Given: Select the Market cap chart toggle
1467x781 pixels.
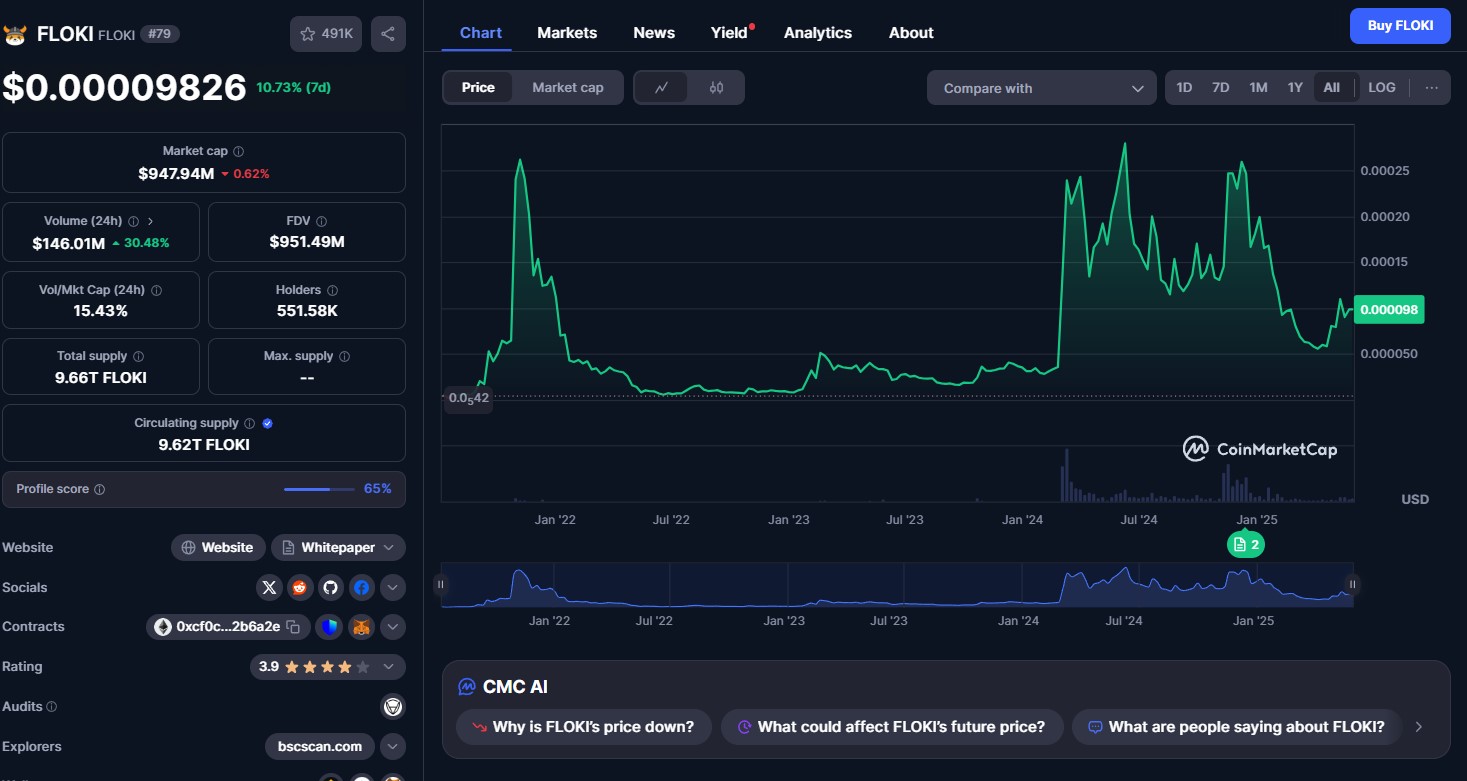Looking at the screenshot, I should coord(568,88).
